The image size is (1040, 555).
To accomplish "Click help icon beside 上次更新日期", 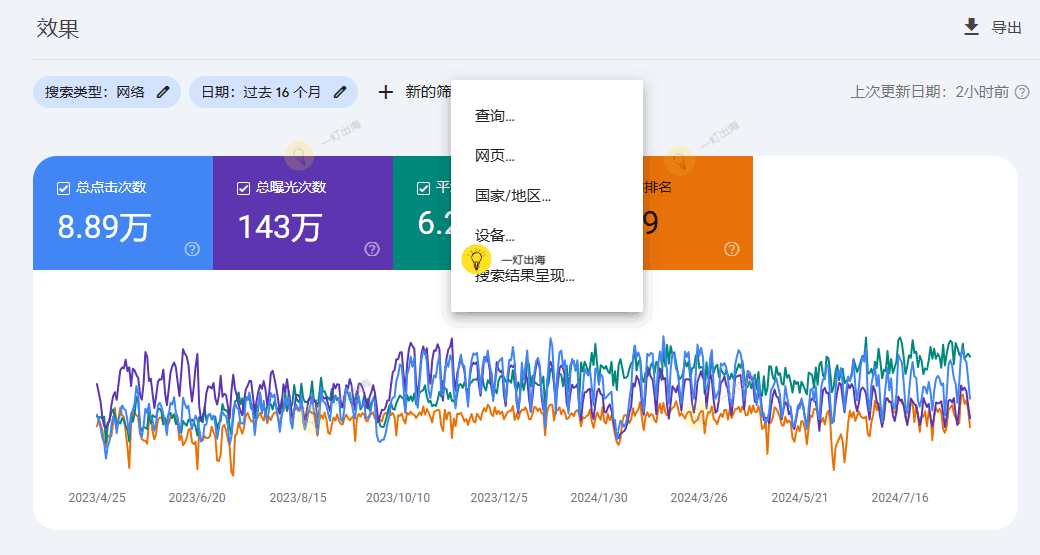I will coord(1022,92).
